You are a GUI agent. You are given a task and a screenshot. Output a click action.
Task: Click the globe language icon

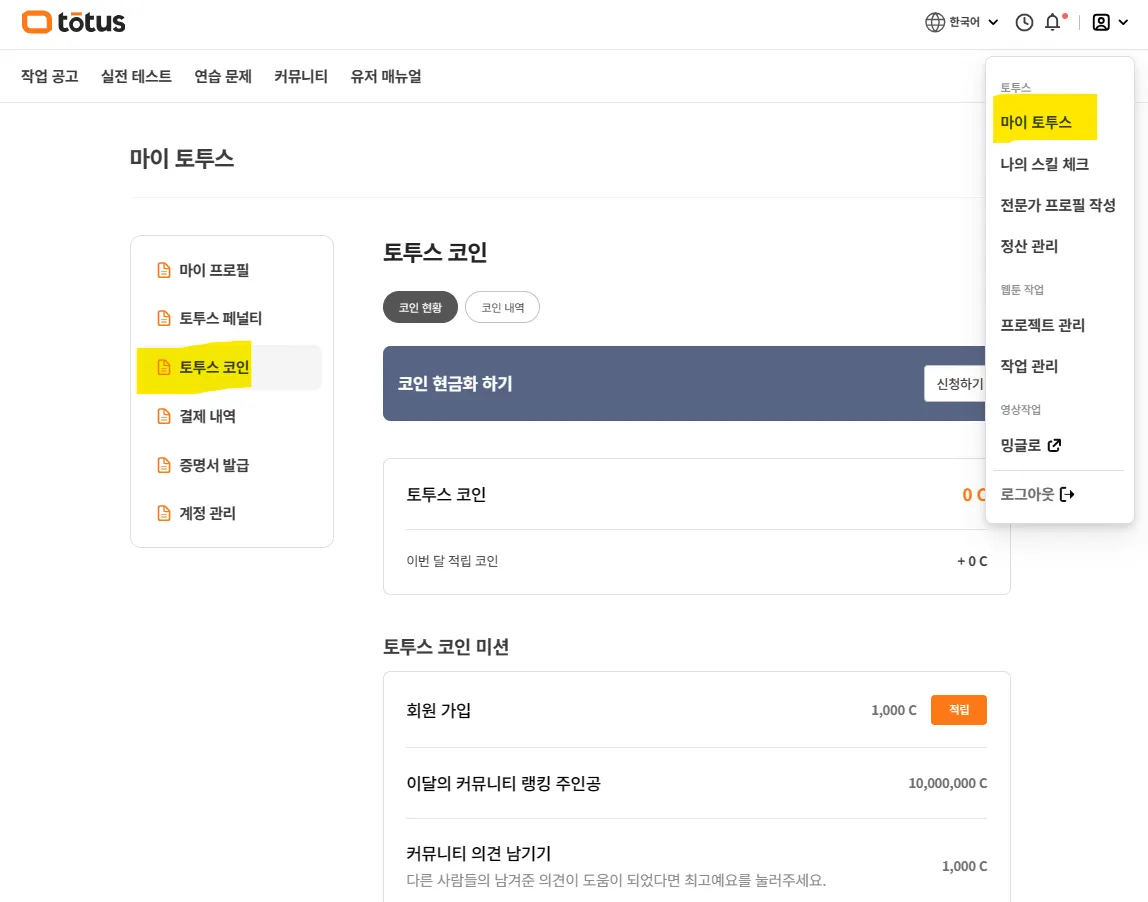pos(935,22)
